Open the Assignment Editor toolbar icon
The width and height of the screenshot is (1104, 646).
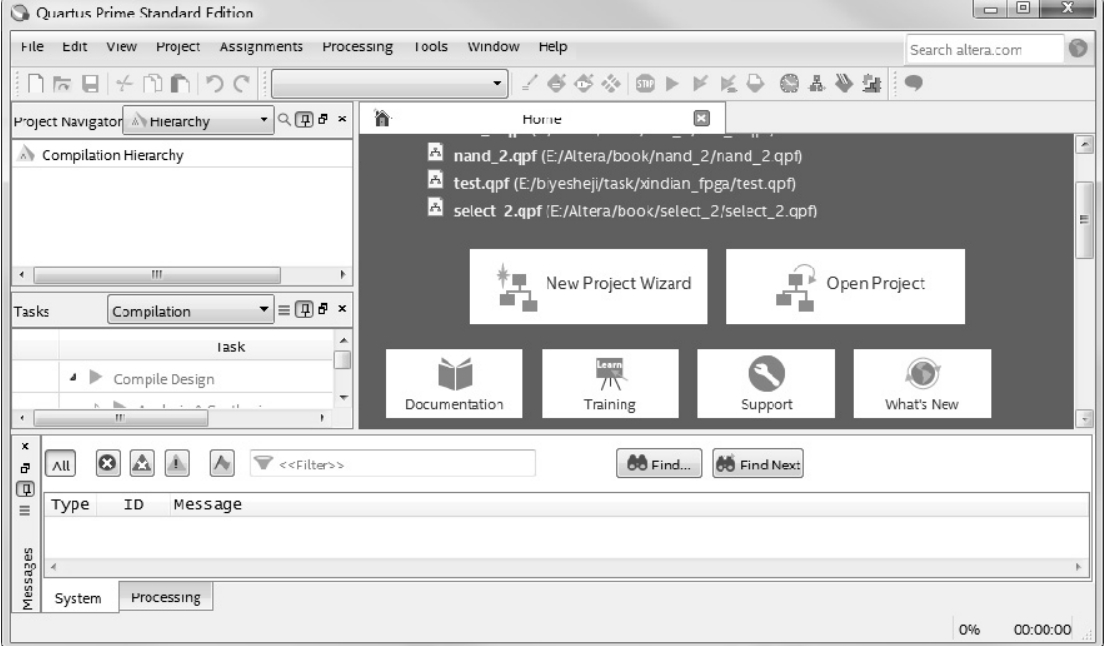tap(556, 84)
